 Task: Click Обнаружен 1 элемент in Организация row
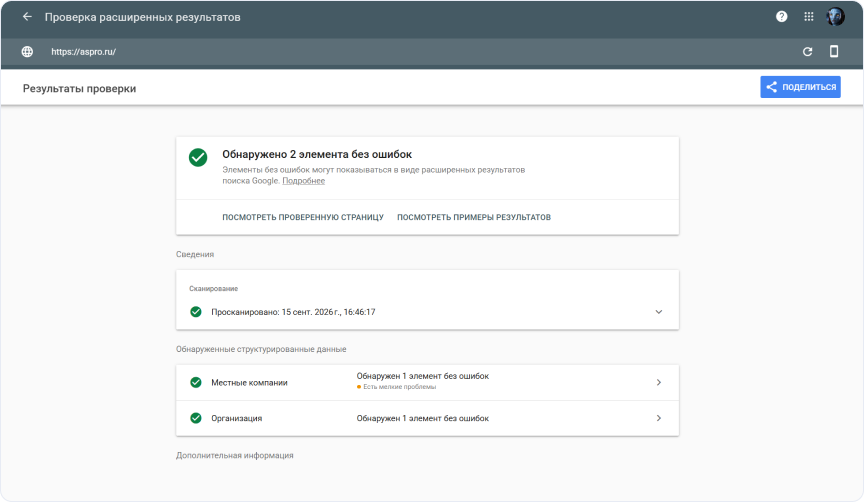[423, 418]
